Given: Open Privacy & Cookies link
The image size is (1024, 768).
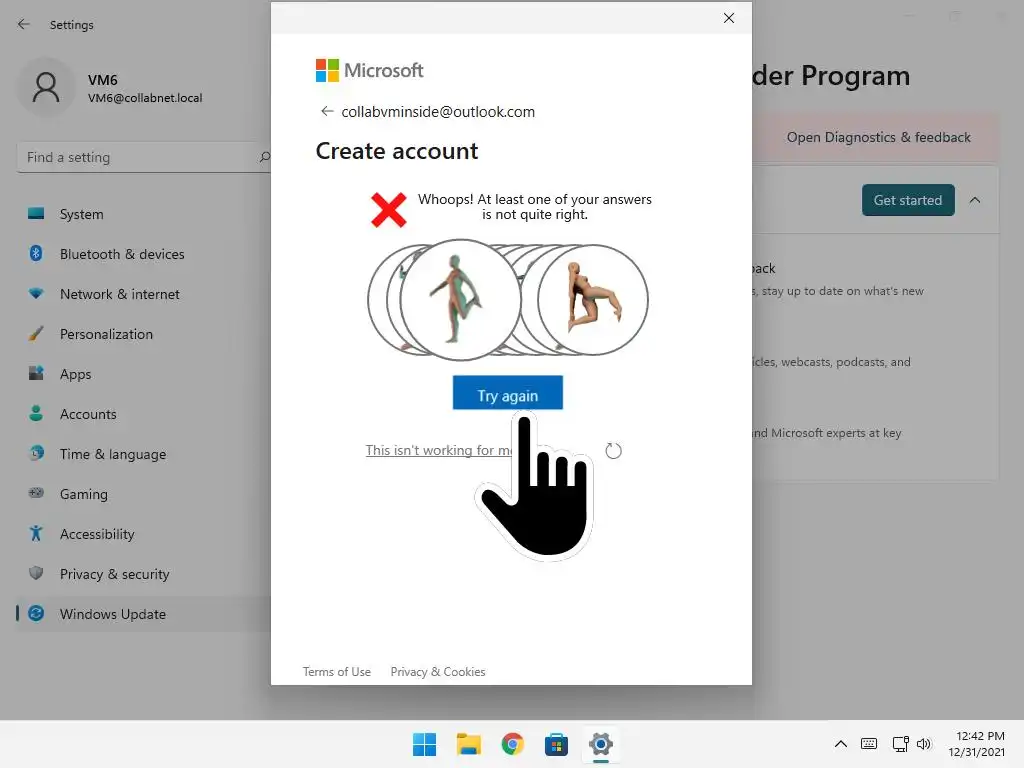Looking at the screenshot, I should (x=438, y=671).
